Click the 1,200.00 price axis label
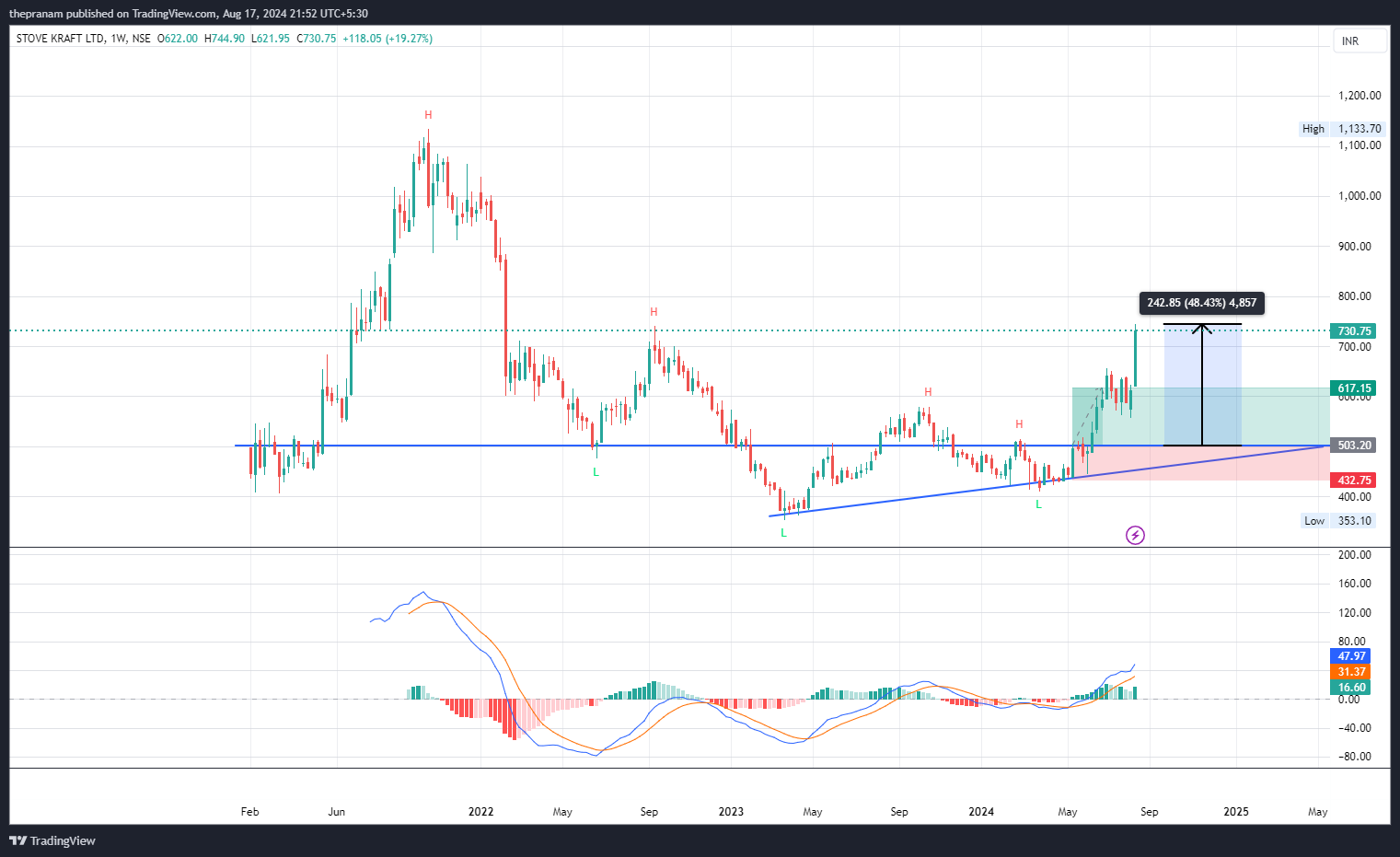This screenshot has width=1400, height=857. pyautogui.click(x=1360, y=96)
